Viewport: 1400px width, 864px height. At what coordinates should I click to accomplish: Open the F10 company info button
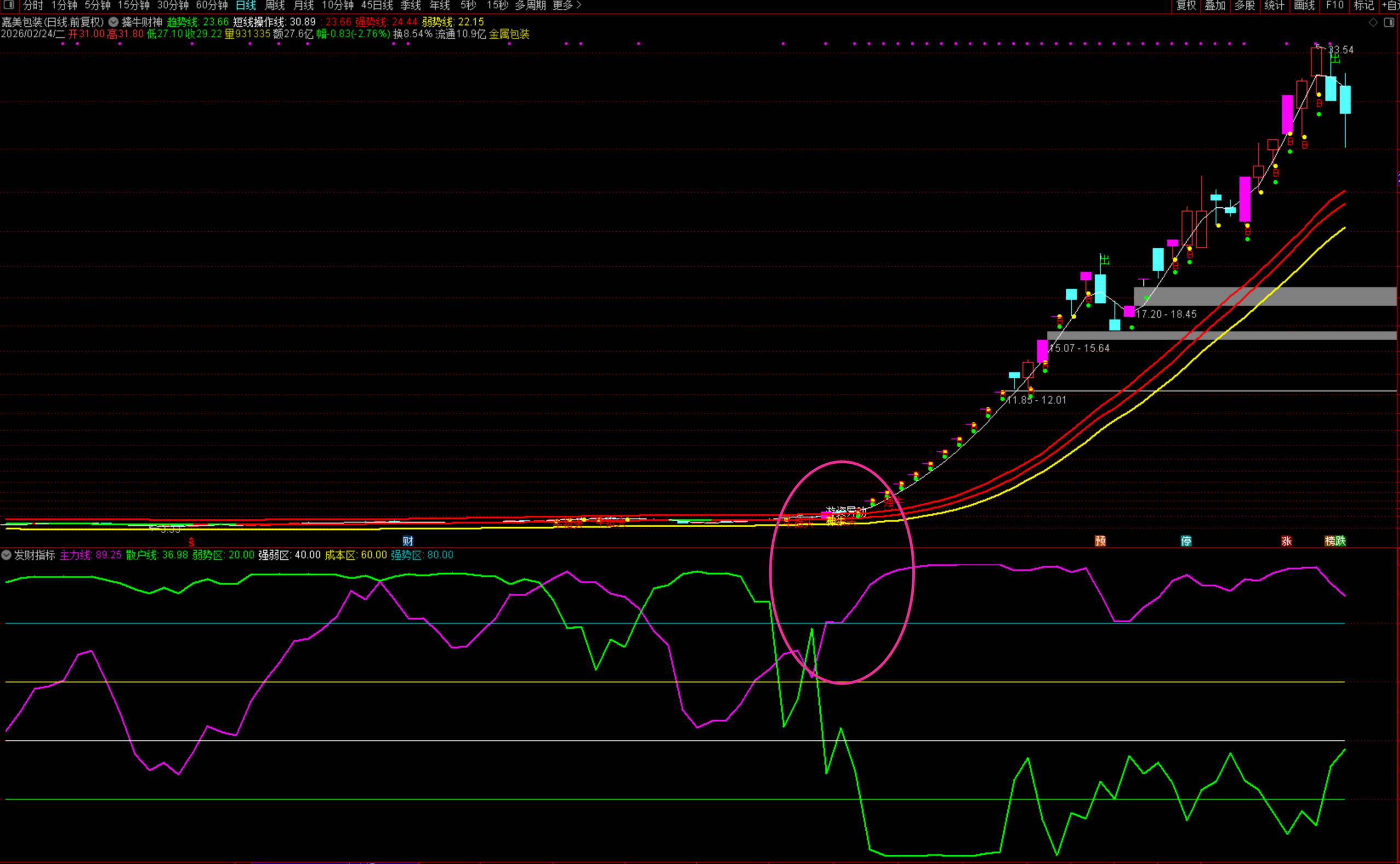point(1335,5)
